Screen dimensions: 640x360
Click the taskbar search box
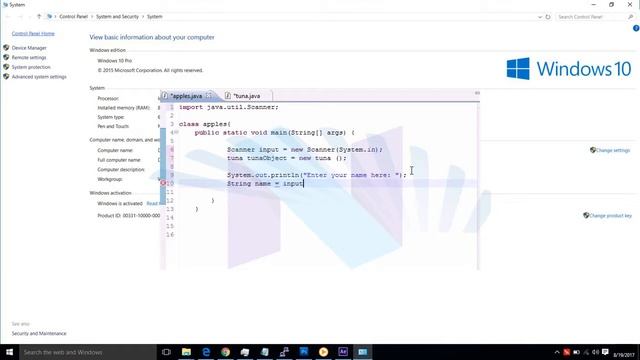click(x=87, y=352)
